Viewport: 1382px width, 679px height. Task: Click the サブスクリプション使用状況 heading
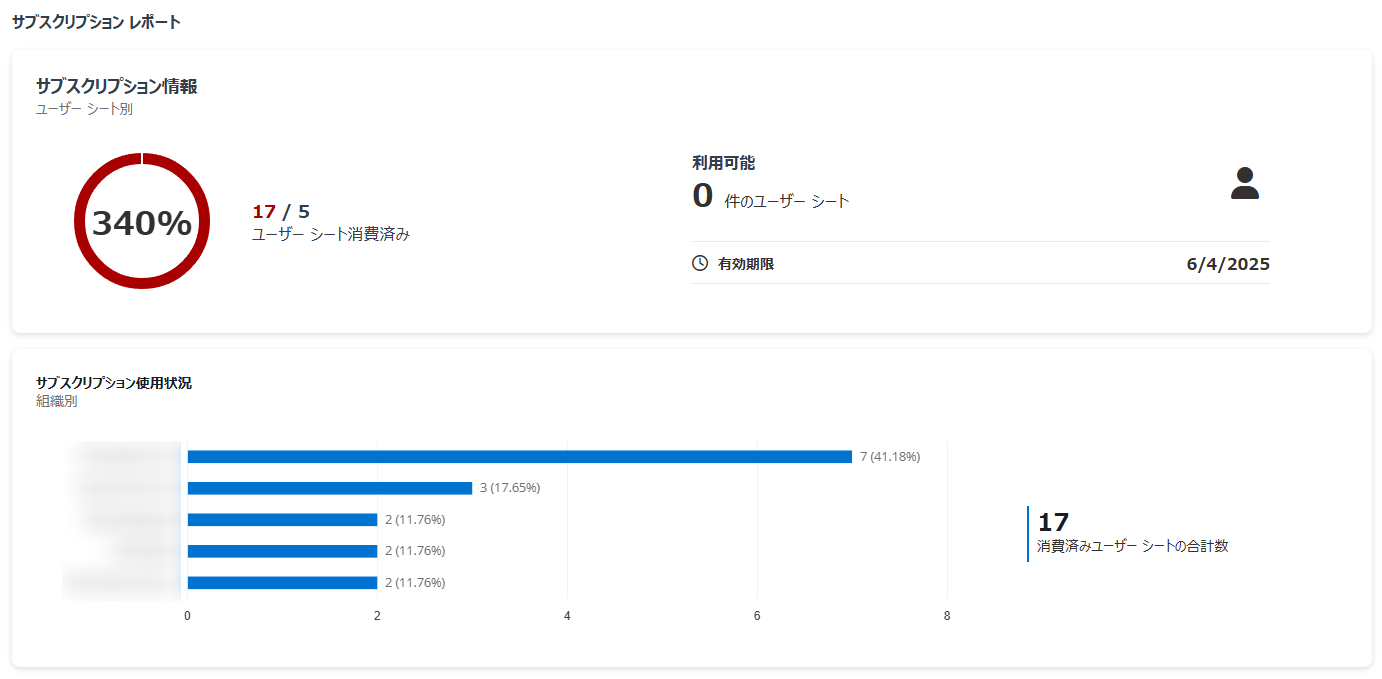click(x=113, y=383)
